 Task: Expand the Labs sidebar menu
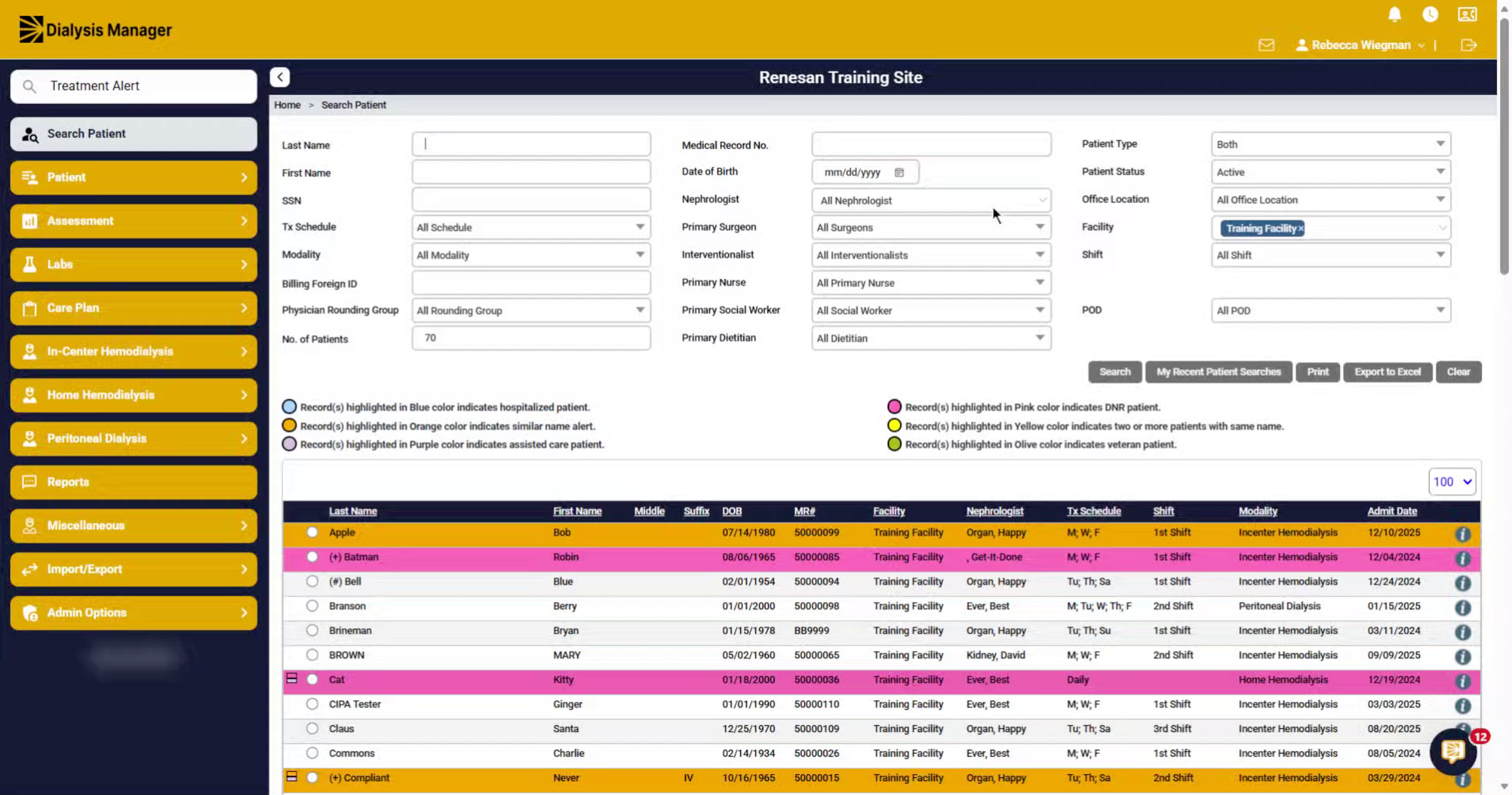pyautogui.click(x=134, y=265)
